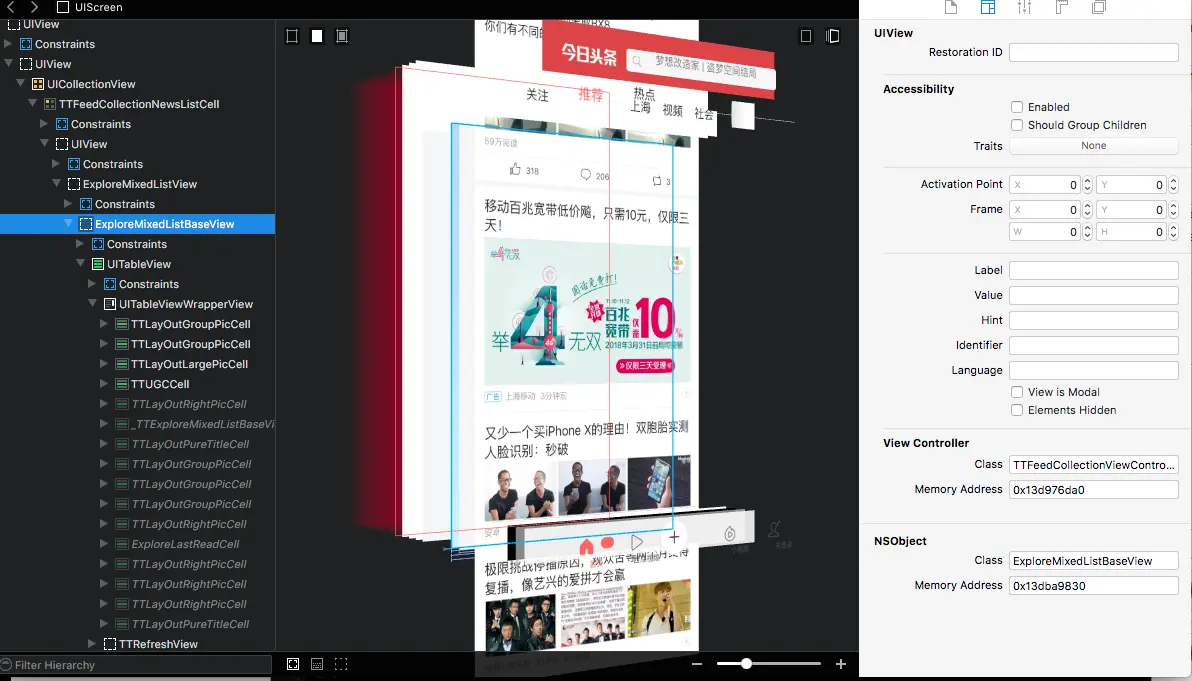Select the ExploreMixedListView row
The width and height of the screenshot is (1192, 681).
[x=138, y=184]
